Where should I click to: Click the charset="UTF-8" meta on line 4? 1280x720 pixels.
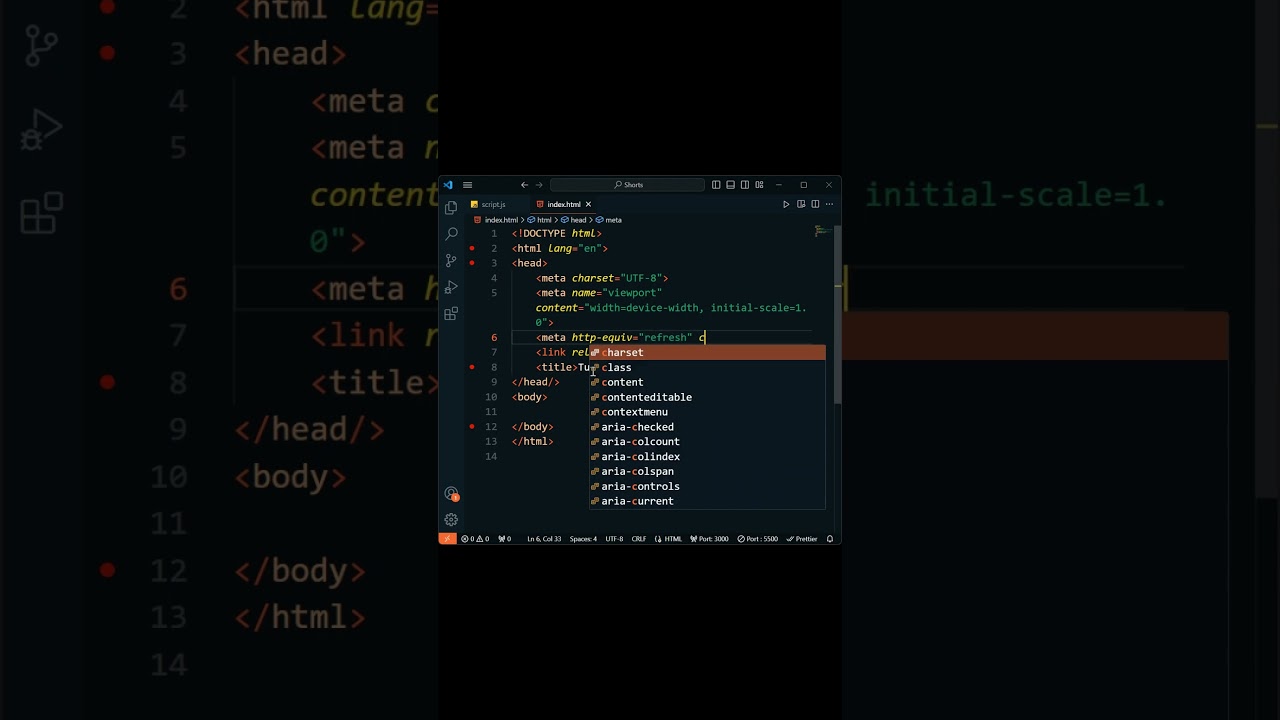[602, 278]
